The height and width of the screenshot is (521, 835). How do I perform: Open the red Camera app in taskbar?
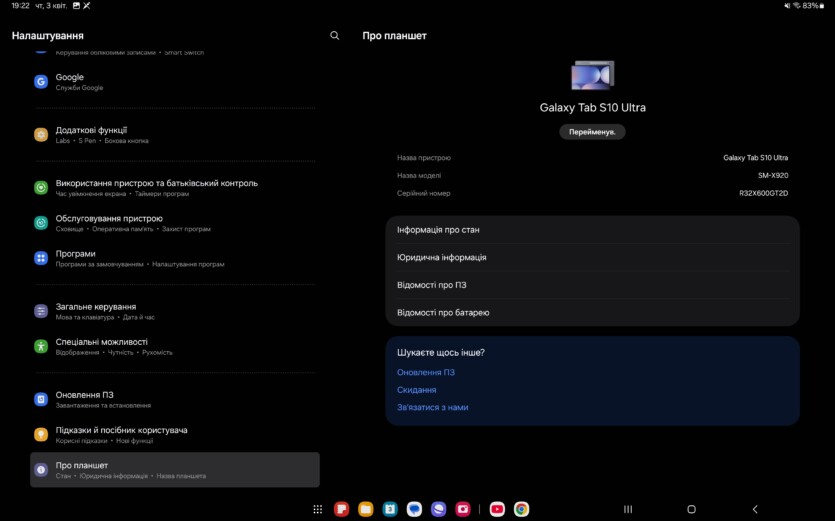pos(463,509)
